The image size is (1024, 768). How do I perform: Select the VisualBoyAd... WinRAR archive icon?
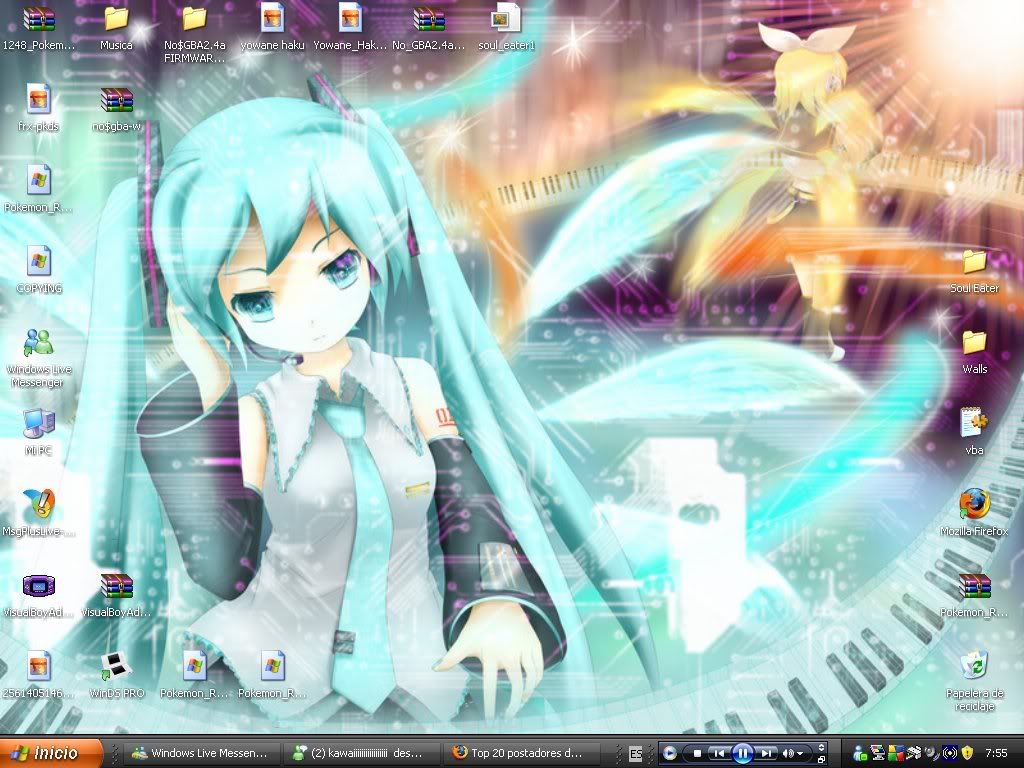[117, 586]
